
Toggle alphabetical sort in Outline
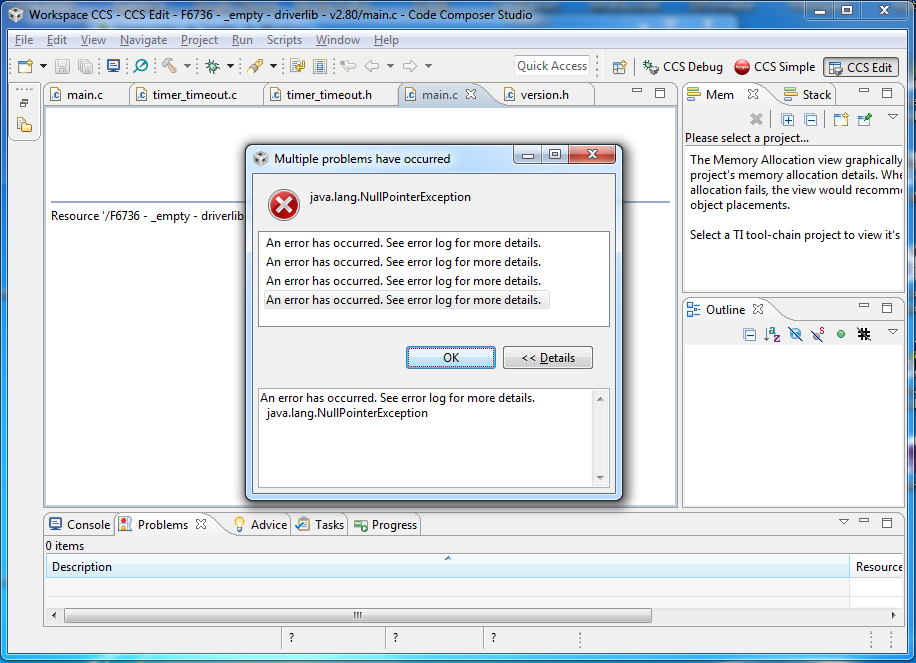click(772, 334)
